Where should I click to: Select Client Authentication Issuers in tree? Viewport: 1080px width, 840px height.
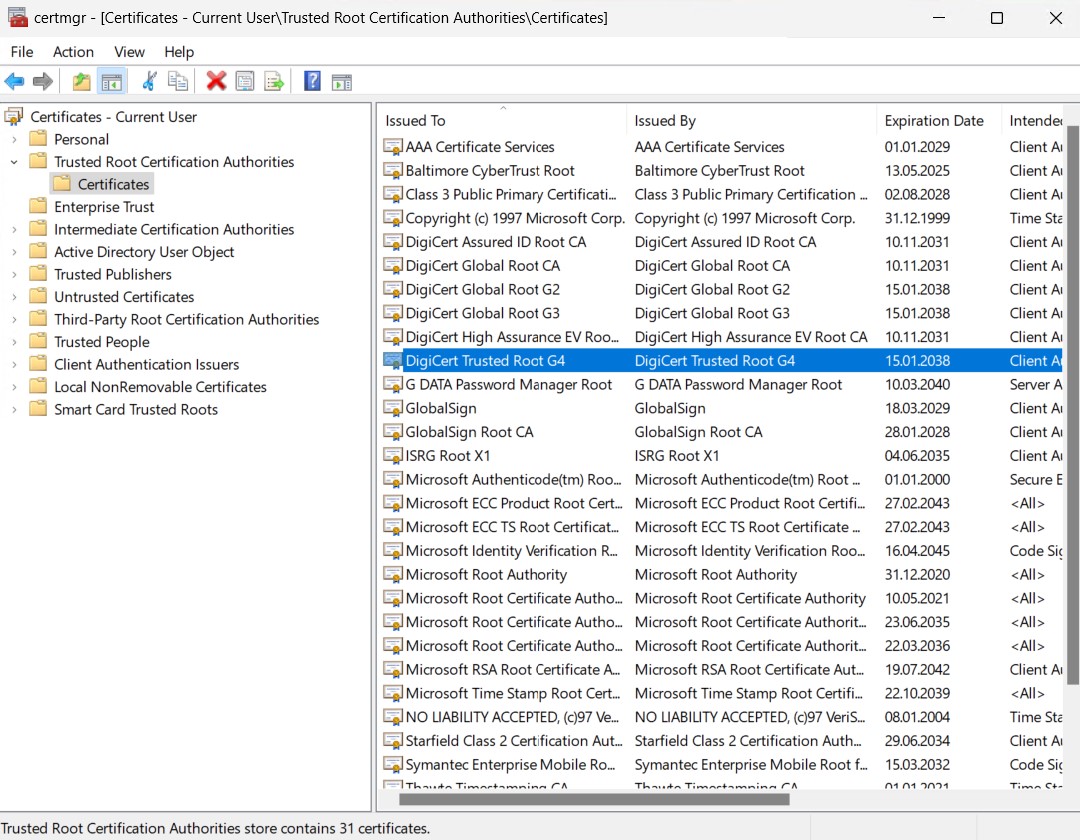point(147,364)
